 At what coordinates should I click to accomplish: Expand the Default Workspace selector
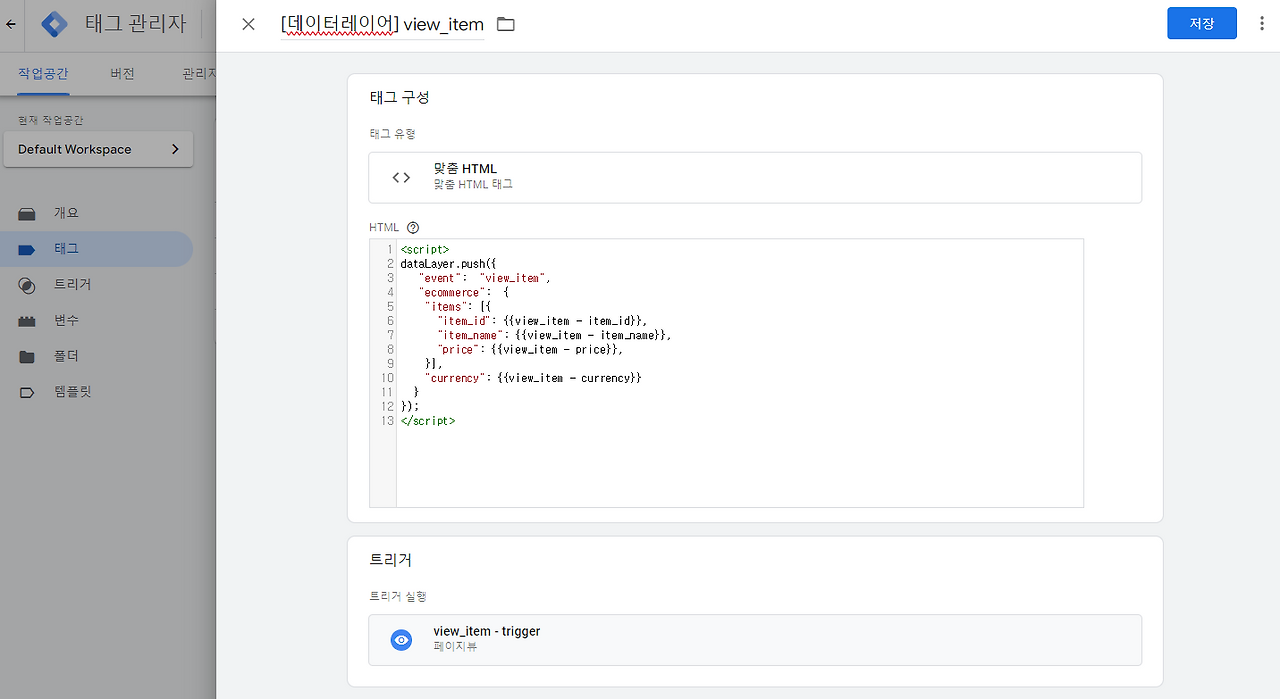click(x=97, y=149)
